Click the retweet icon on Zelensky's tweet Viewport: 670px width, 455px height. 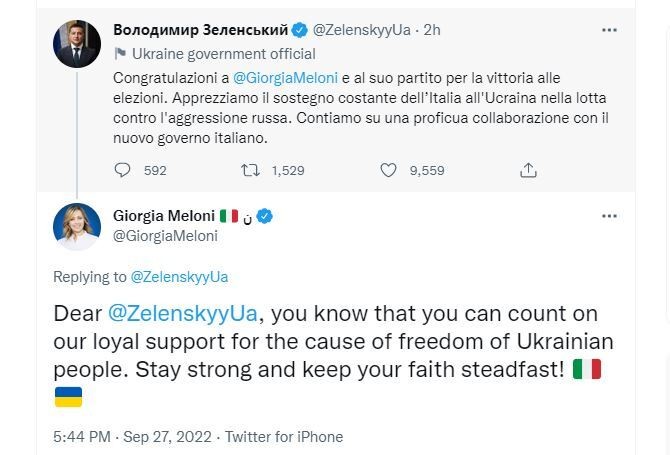click(251, 171)
